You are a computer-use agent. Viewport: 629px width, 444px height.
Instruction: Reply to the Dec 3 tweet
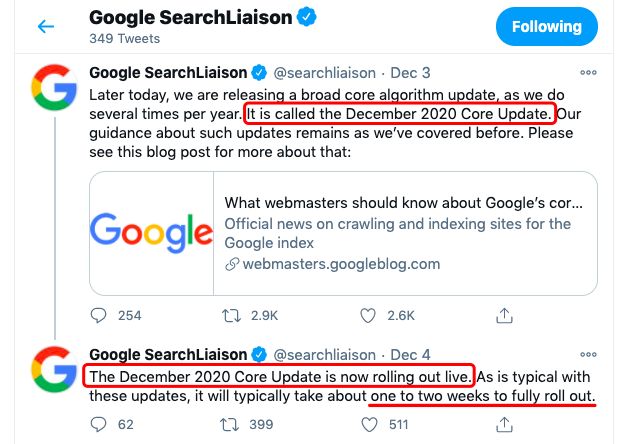pos(98,316)
